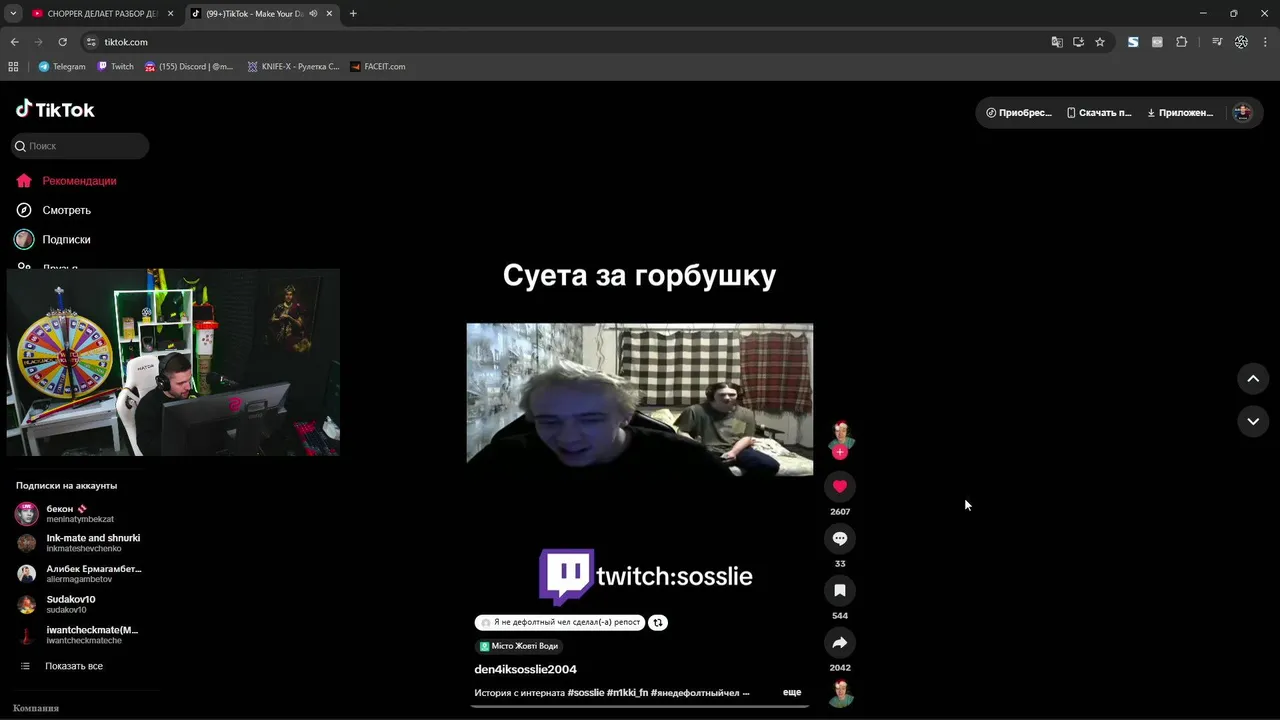Go to the previous video with the up arrow
Screen dimensions: 1280x720
[1253, 378]
